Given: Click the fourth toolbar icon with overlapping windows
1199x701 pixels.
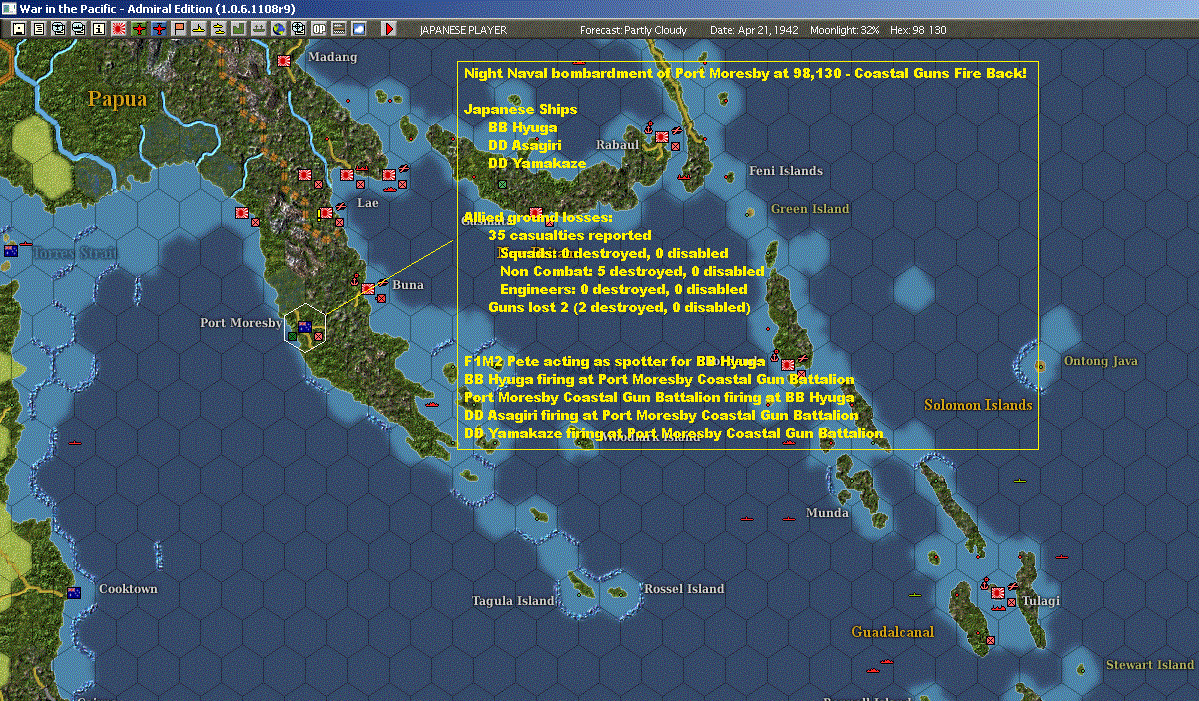Looking at the screenshot, I should (x=79, y=29).
